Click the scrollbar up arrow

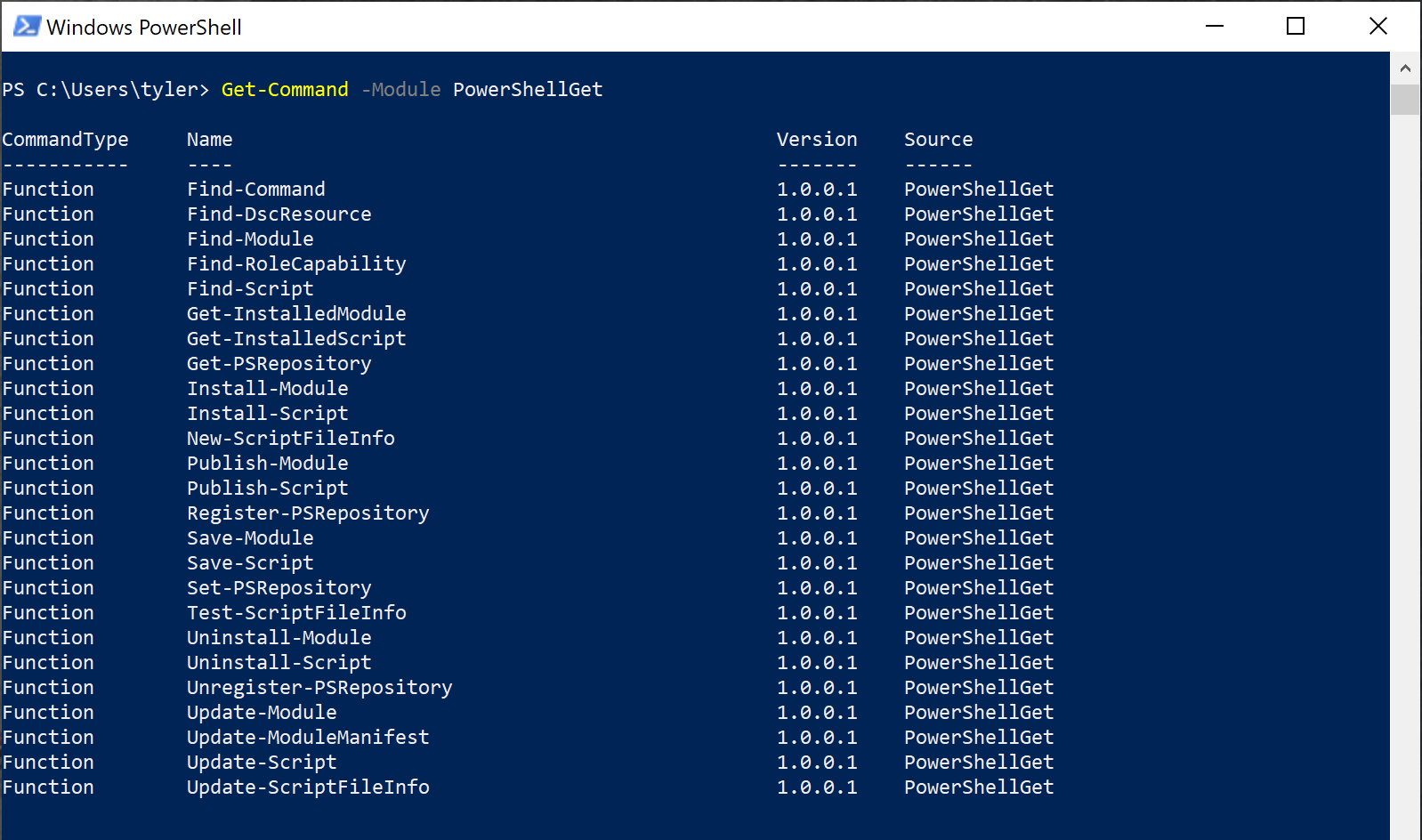[1405, 69]
